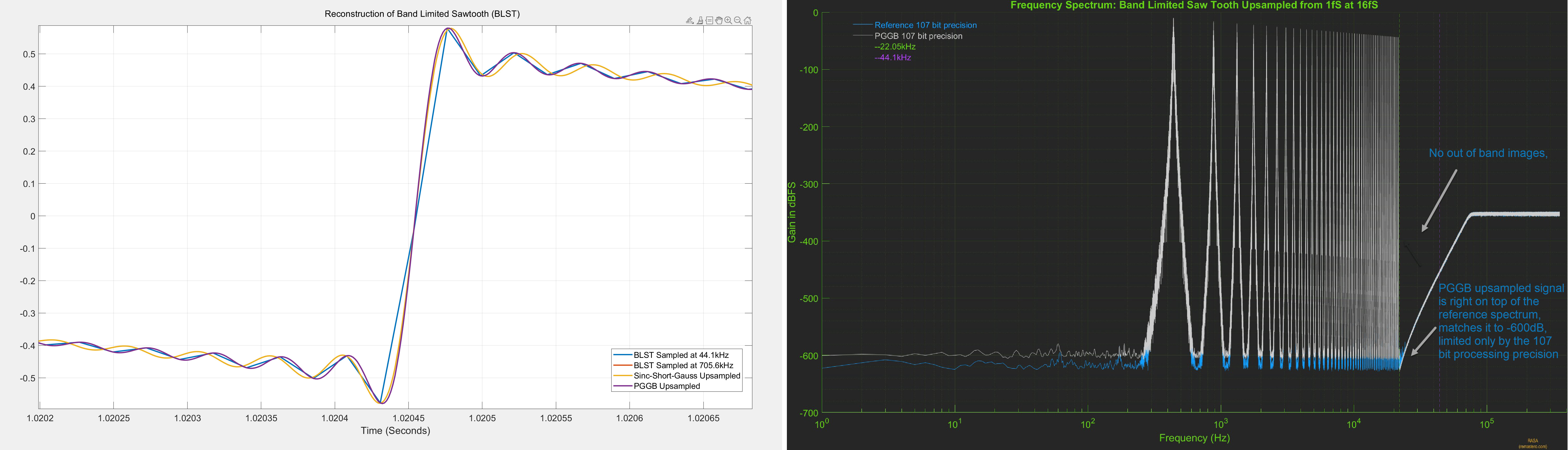Open the export/save-as axes toolbar button
Viewport: 1568px width, 450px height.
coord(690,21)
